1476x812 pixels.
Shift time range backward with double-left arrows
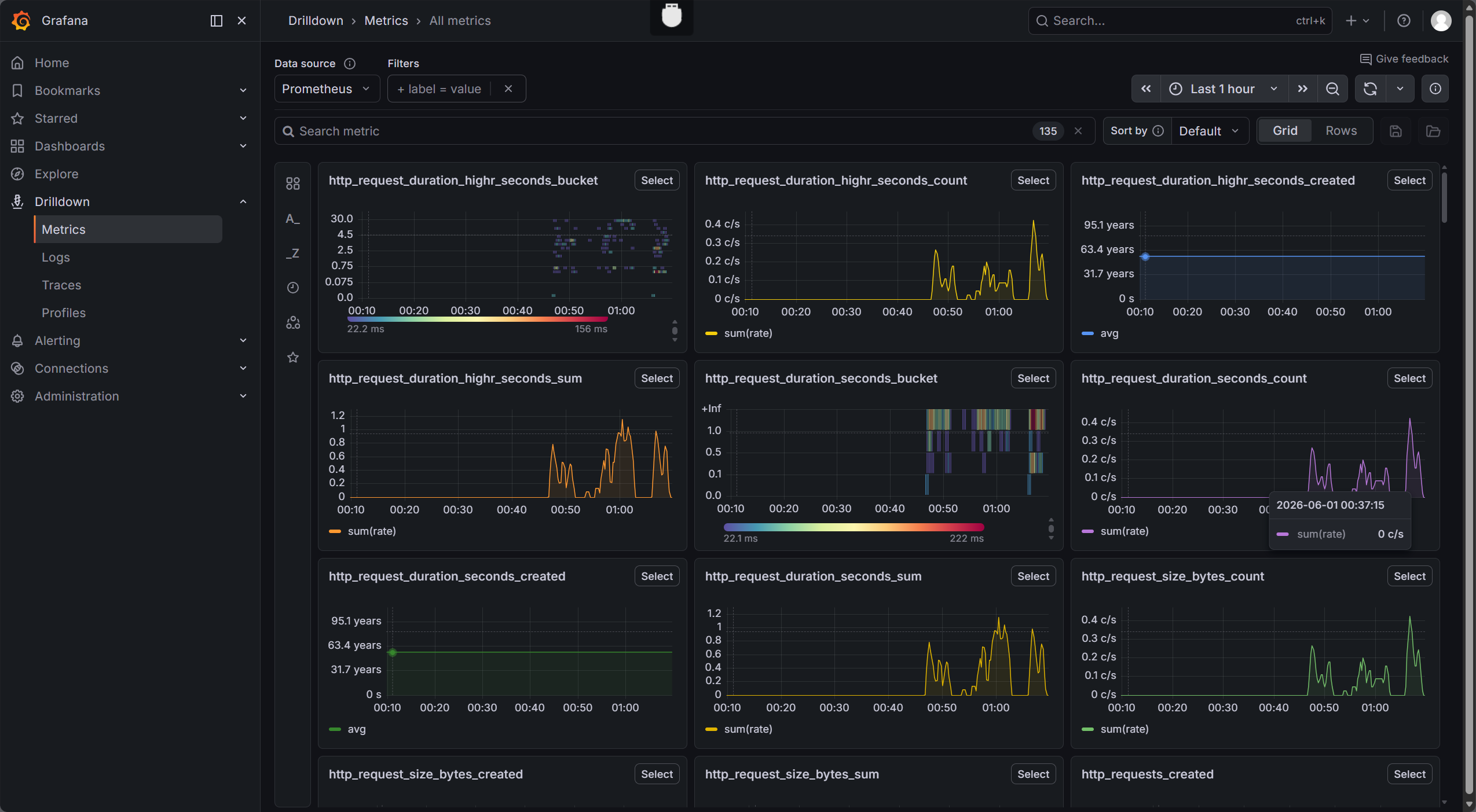1146,89
